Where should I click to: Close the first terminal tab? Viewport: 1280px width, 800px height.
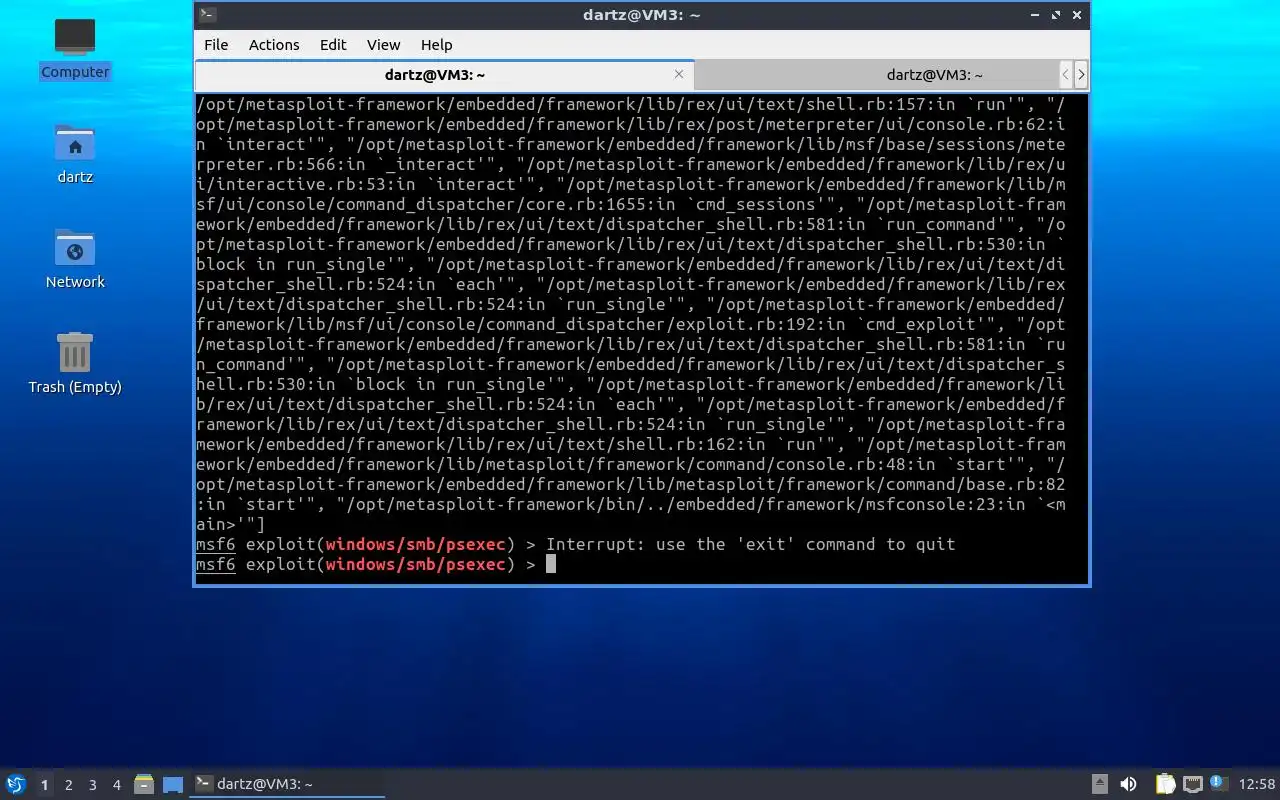tap(679, 74)
